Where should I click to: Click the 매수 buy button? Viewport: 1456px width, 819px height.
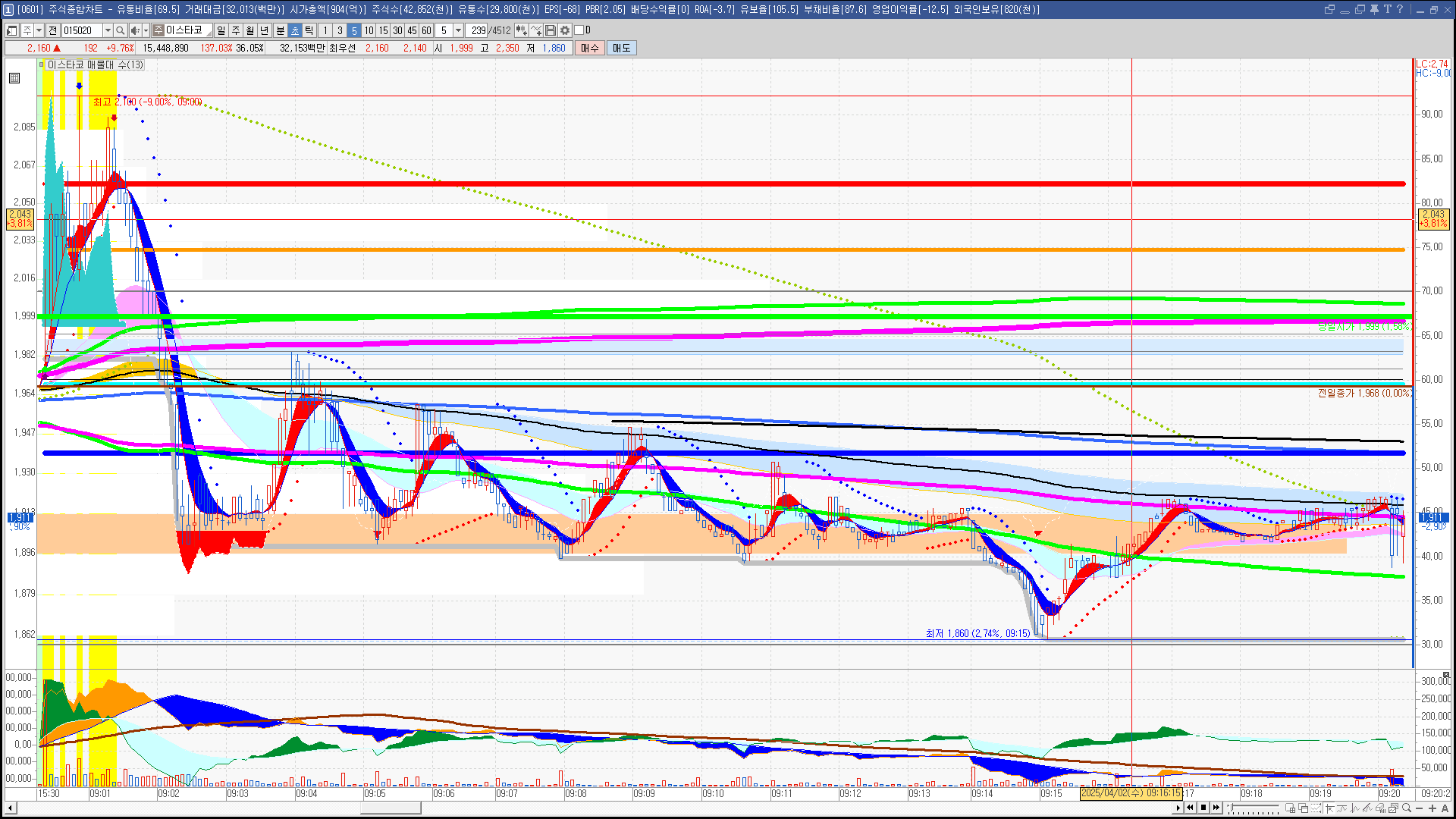tap(590, 48)
